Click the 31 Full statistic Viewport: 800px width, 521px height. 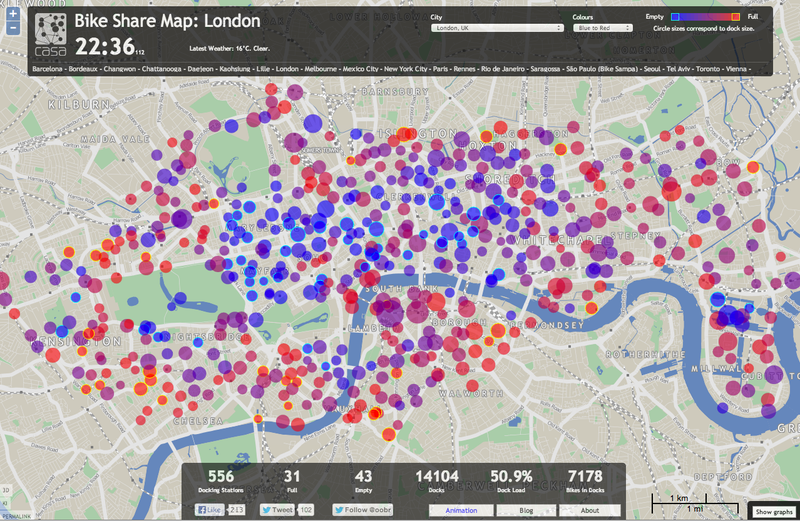[x=292, y=481]
